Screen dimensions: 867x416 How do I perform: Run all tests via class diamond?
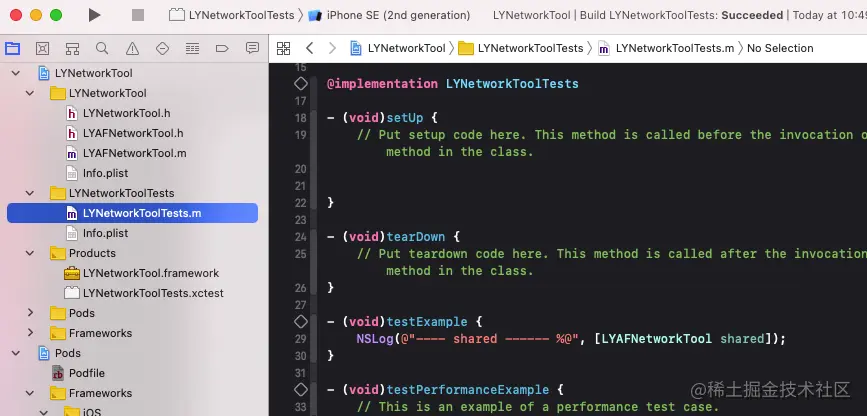click(300, 84)
